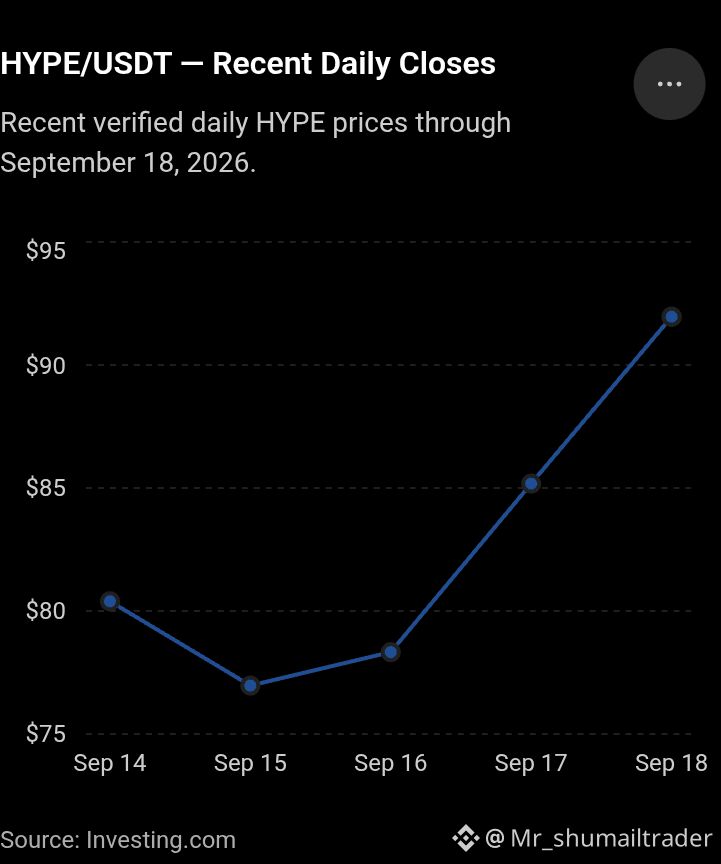
Task: Click the $75 y-axis label
Action: 46,734
